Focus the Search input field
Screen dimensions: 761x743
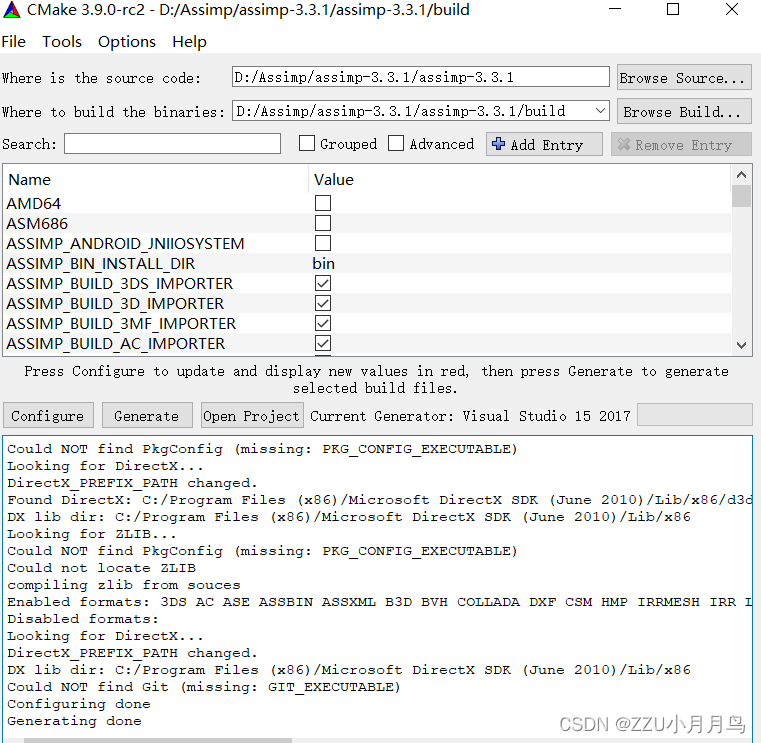point(172,144)
